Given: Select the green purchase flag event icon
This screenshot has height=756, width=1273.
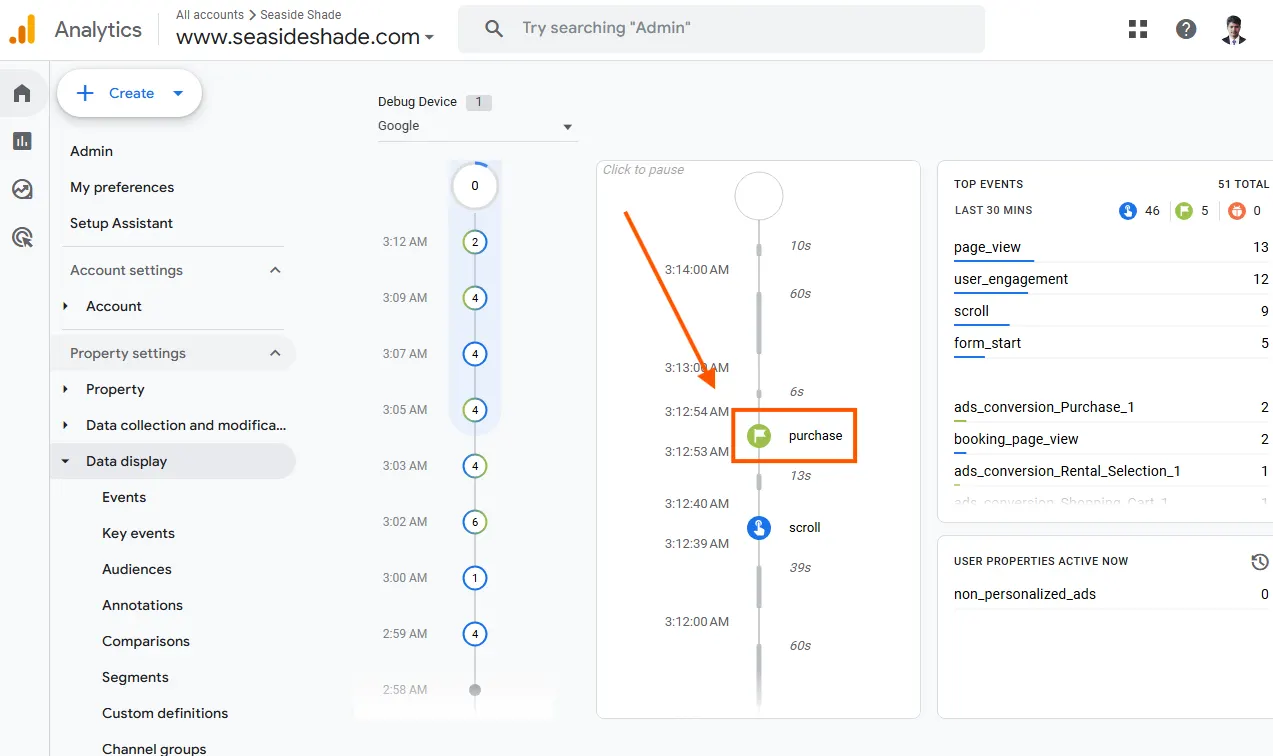Looking at the screenshot, I should pos(759,435).
